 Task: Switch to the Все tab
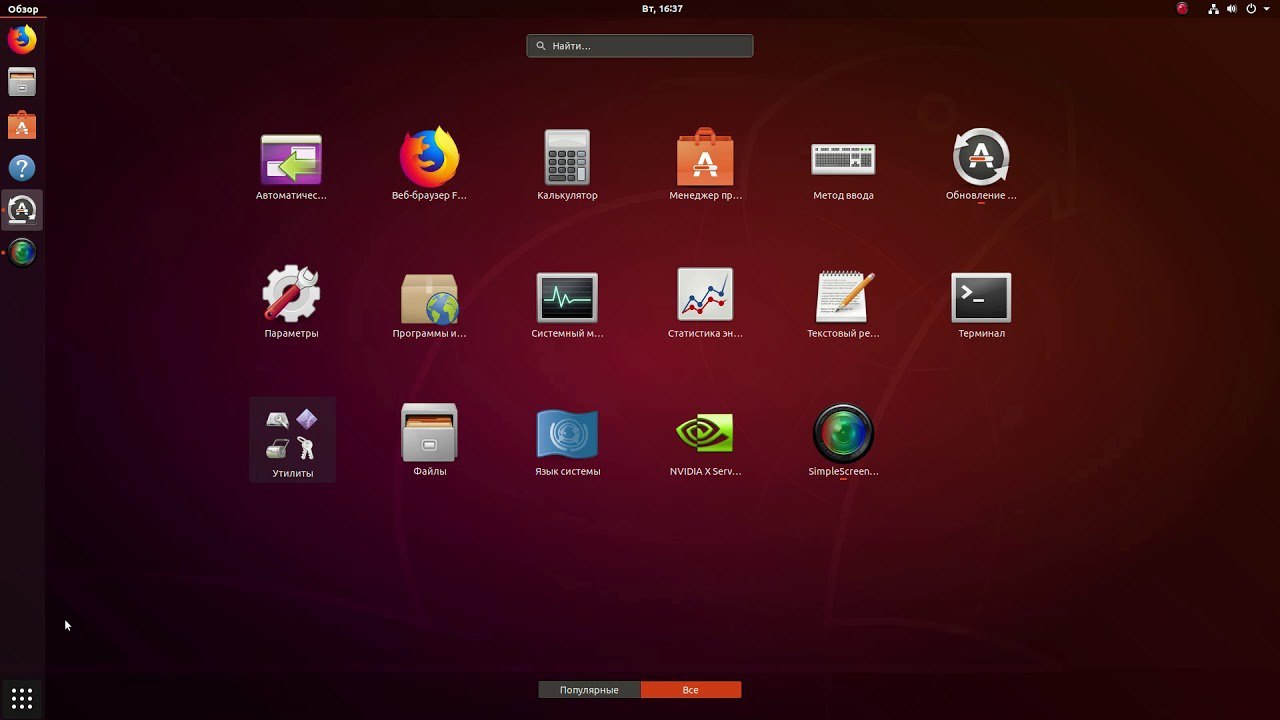point(691,690)
